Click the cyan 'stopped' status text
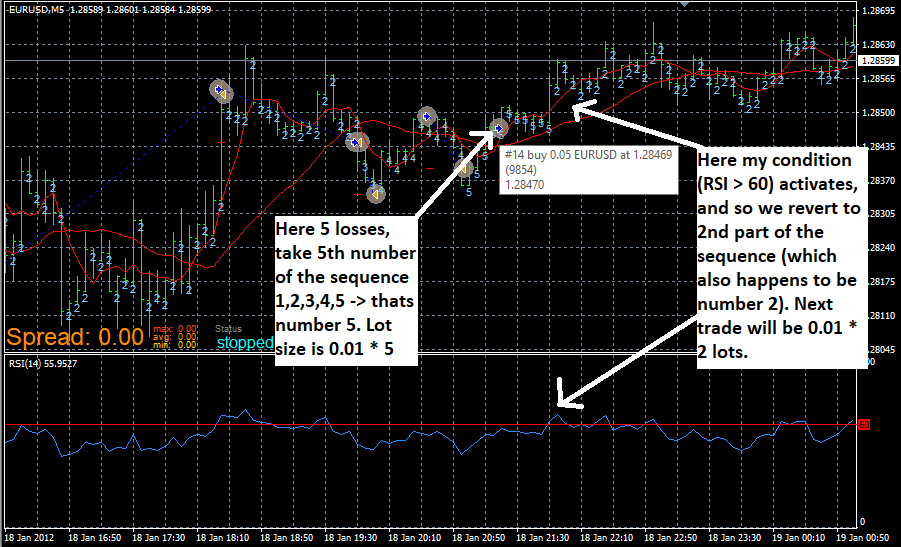Image resolution: width=901 pixels, height=547 pixels. point(245,343)
